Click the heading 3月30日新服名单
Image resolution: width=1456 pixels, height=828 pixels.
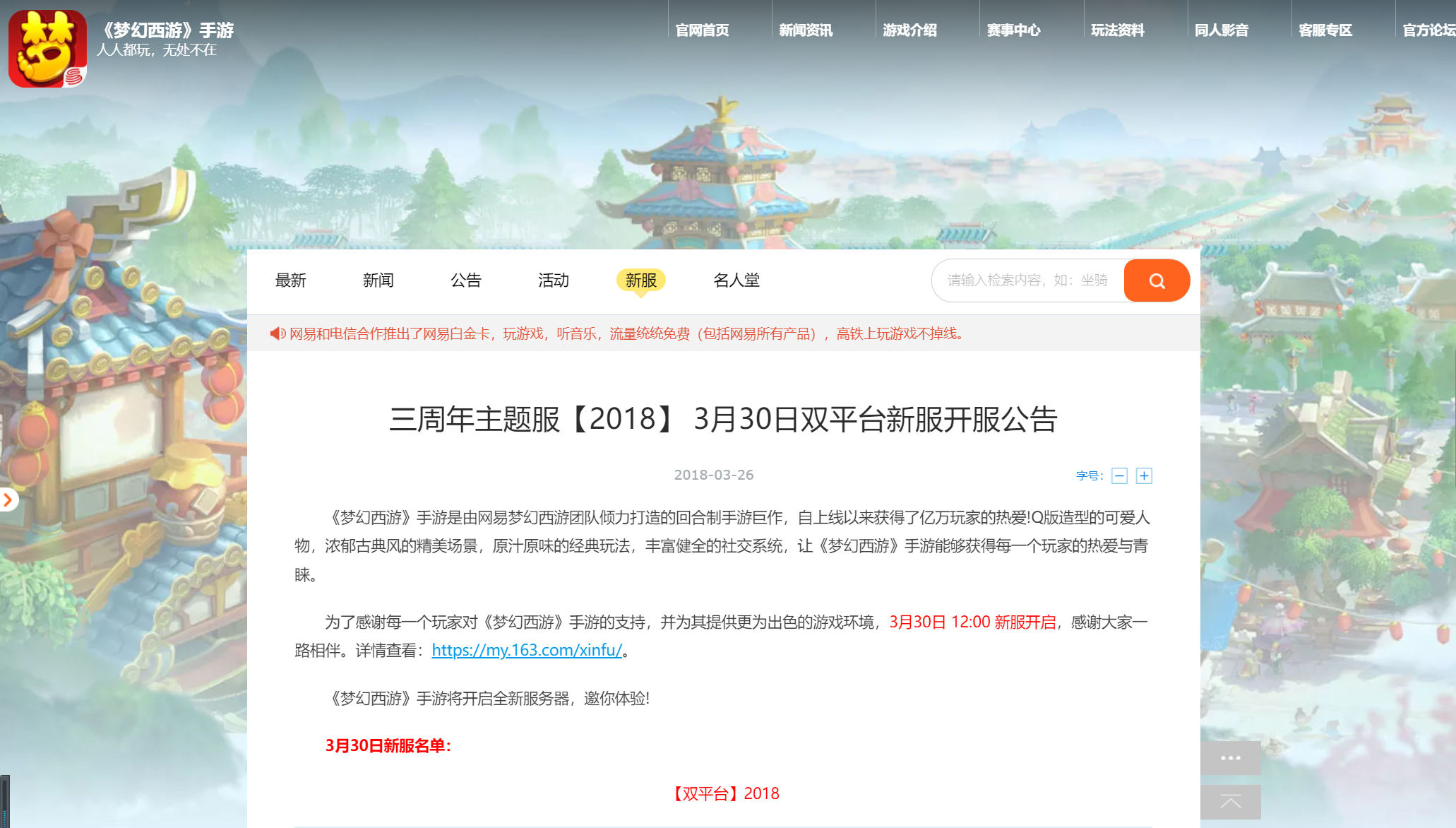pos(388,745)
